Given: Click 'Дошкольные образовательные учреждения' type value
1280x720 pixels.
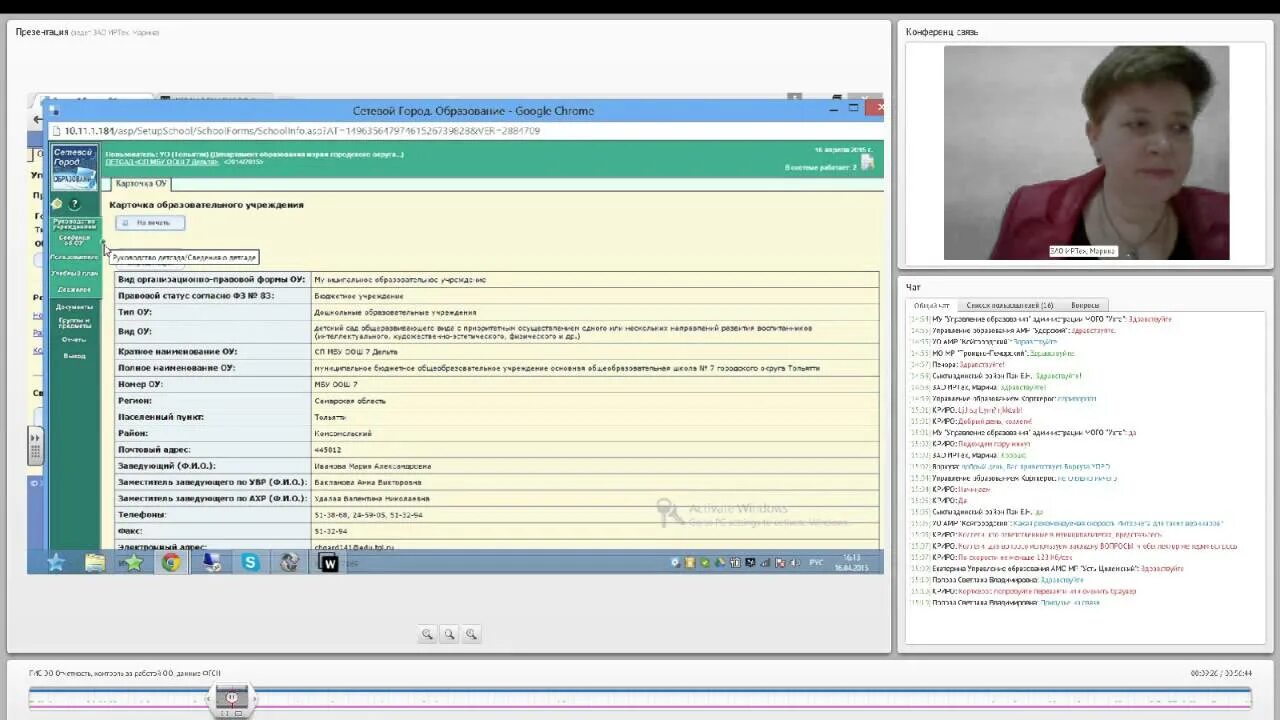Looking at the screenshot, I should [395, 313].
